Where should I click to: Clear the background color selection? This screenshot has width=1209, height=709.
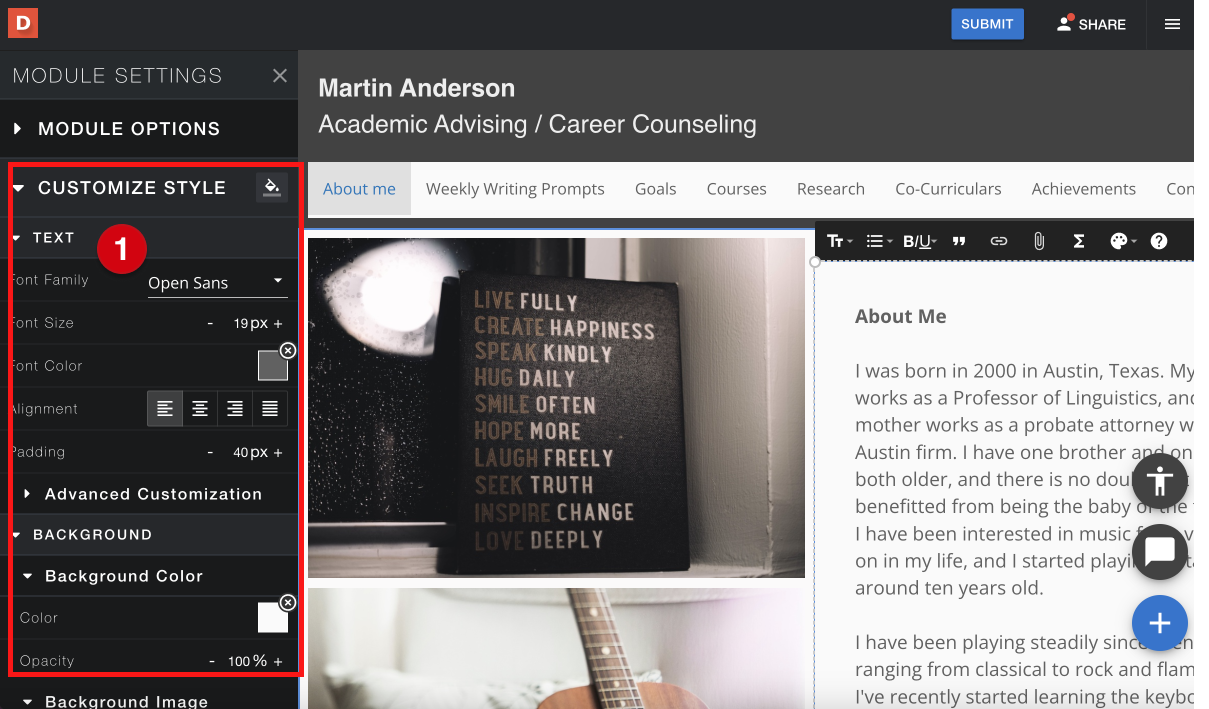coord(288,602)
